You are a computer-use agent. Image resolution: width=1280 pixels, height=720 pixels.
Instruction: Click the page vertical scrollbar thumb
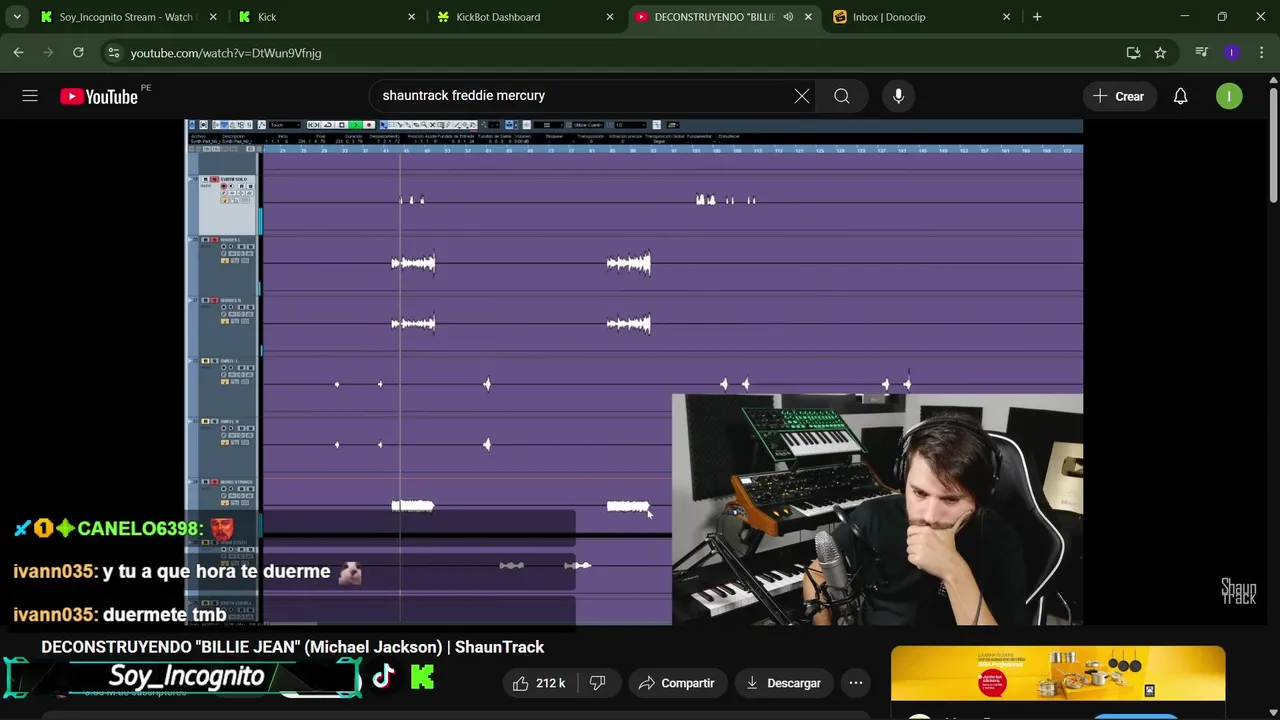tap(1273, 146)
